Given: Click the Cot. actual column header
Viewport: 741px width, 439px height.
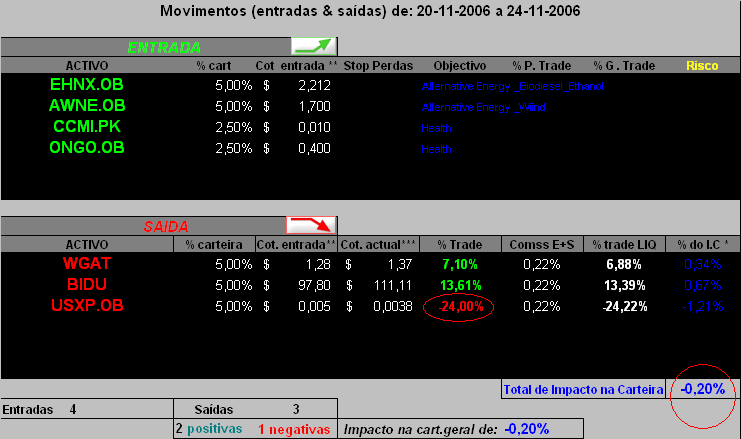Looking at the screenshot, I should (x=378, y=244).
